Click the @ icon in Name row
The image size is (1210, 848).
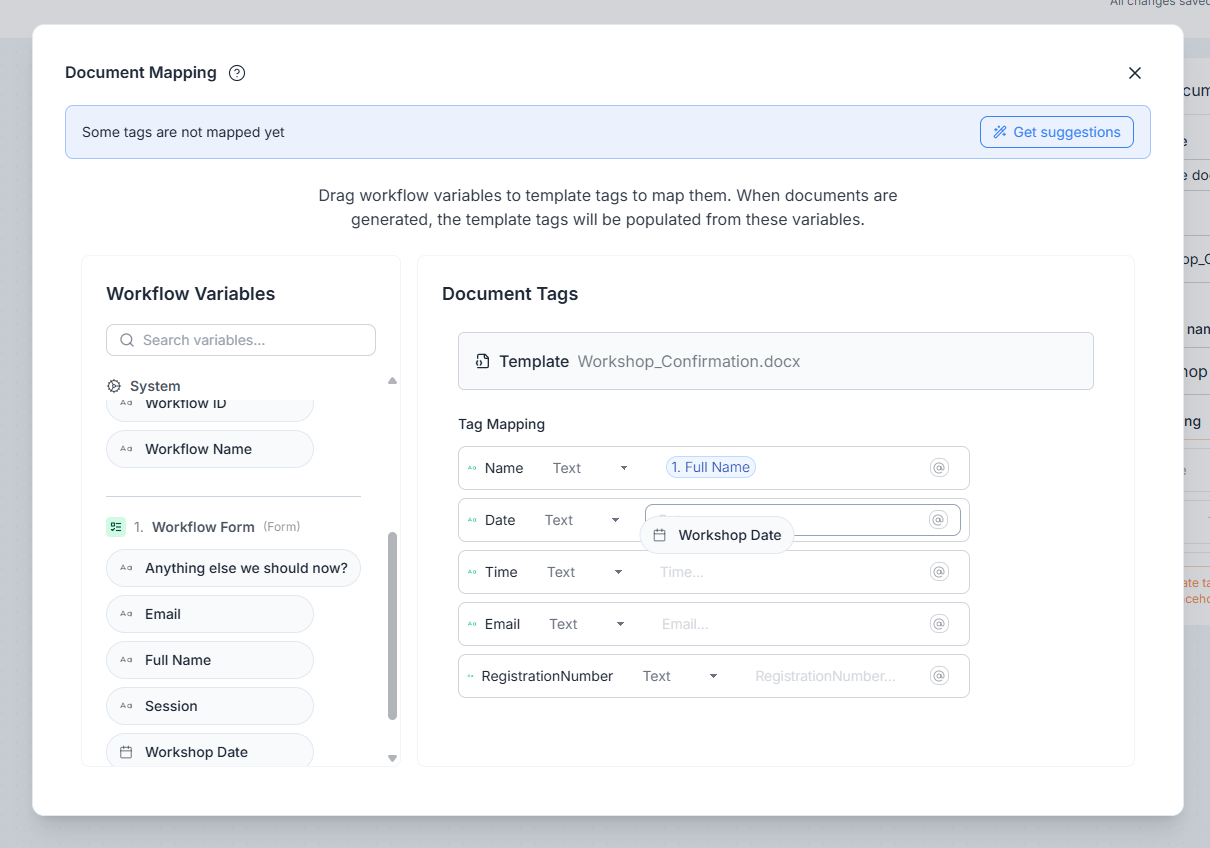pyautogui.click(x=939, y=468)
